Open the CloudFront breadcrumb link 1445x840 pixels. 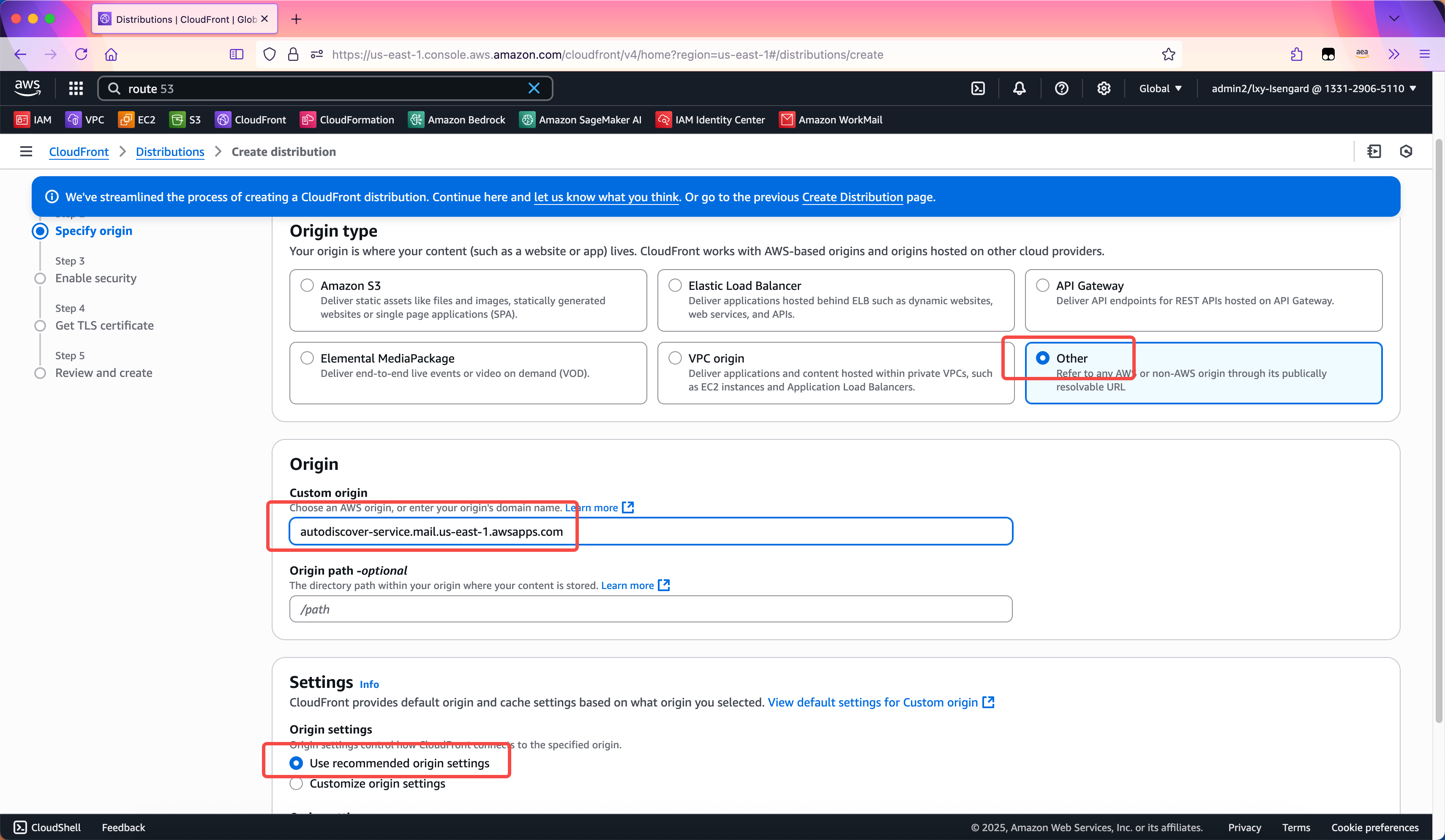coord(79,151)
